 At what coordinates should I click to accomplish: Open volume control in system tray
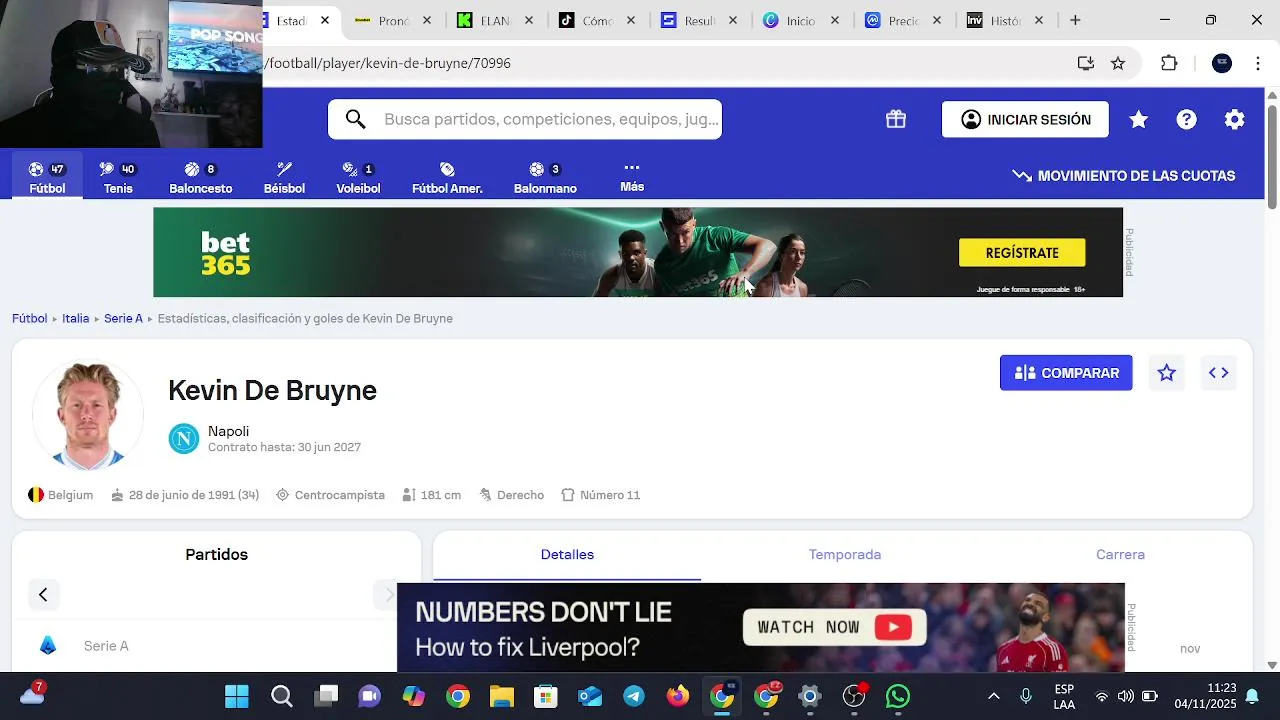coord(1126,696)
